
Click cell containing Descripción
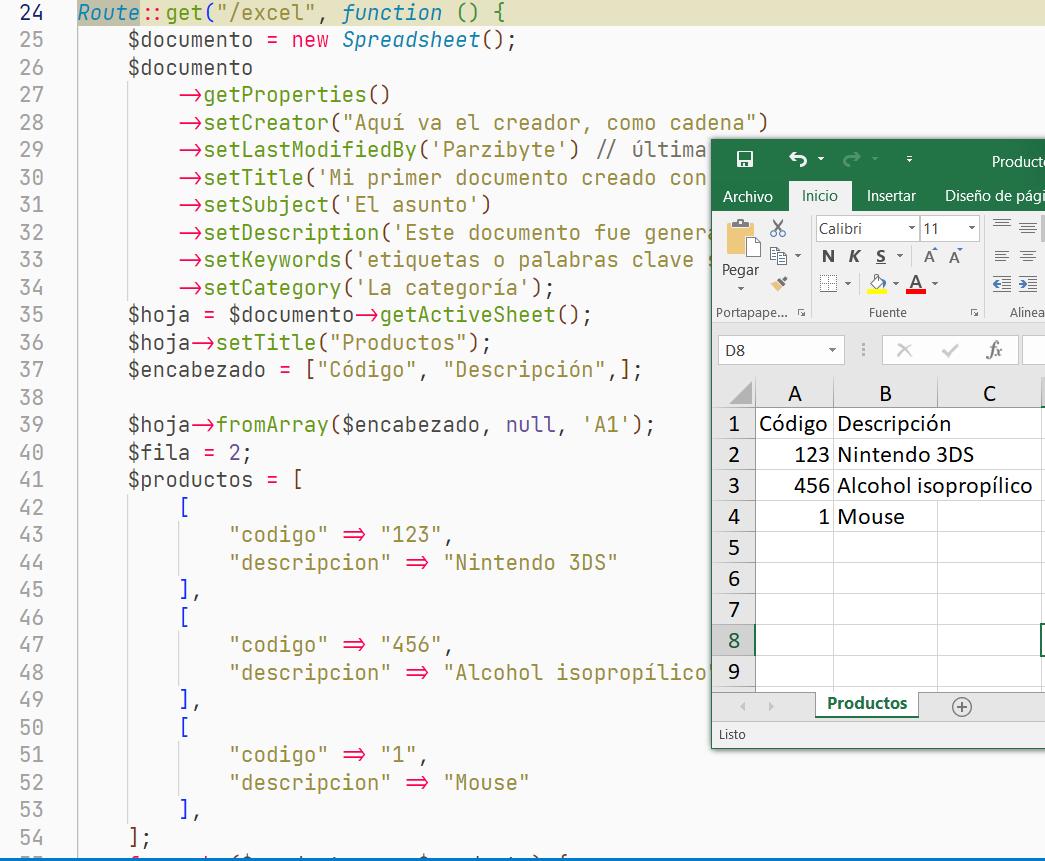(x=886, y=424)
